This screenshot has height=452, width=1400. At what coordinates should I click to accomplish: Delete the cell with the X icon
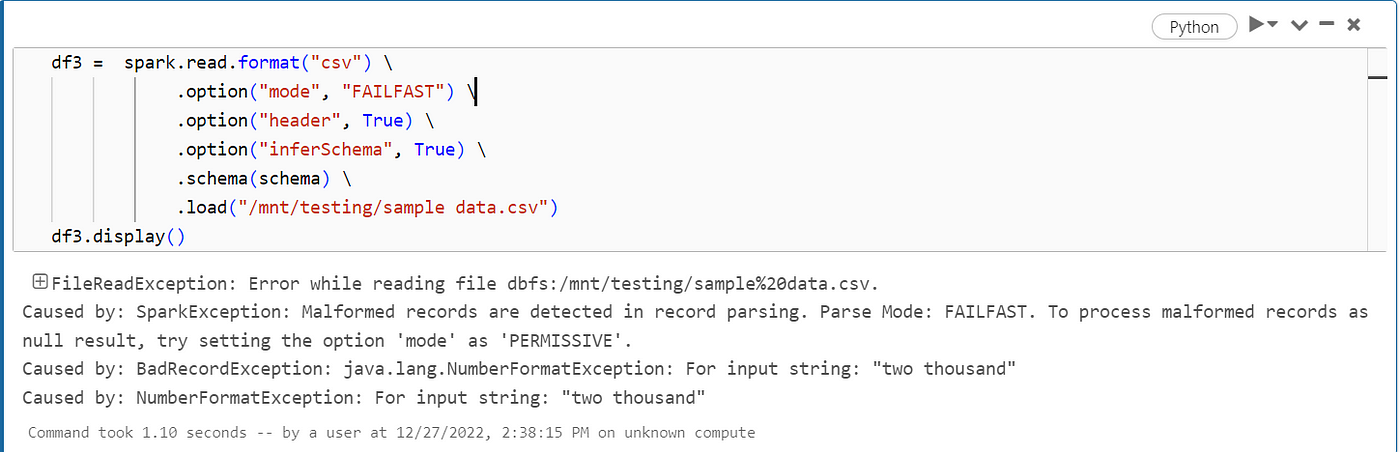[x=1353, y=25]
